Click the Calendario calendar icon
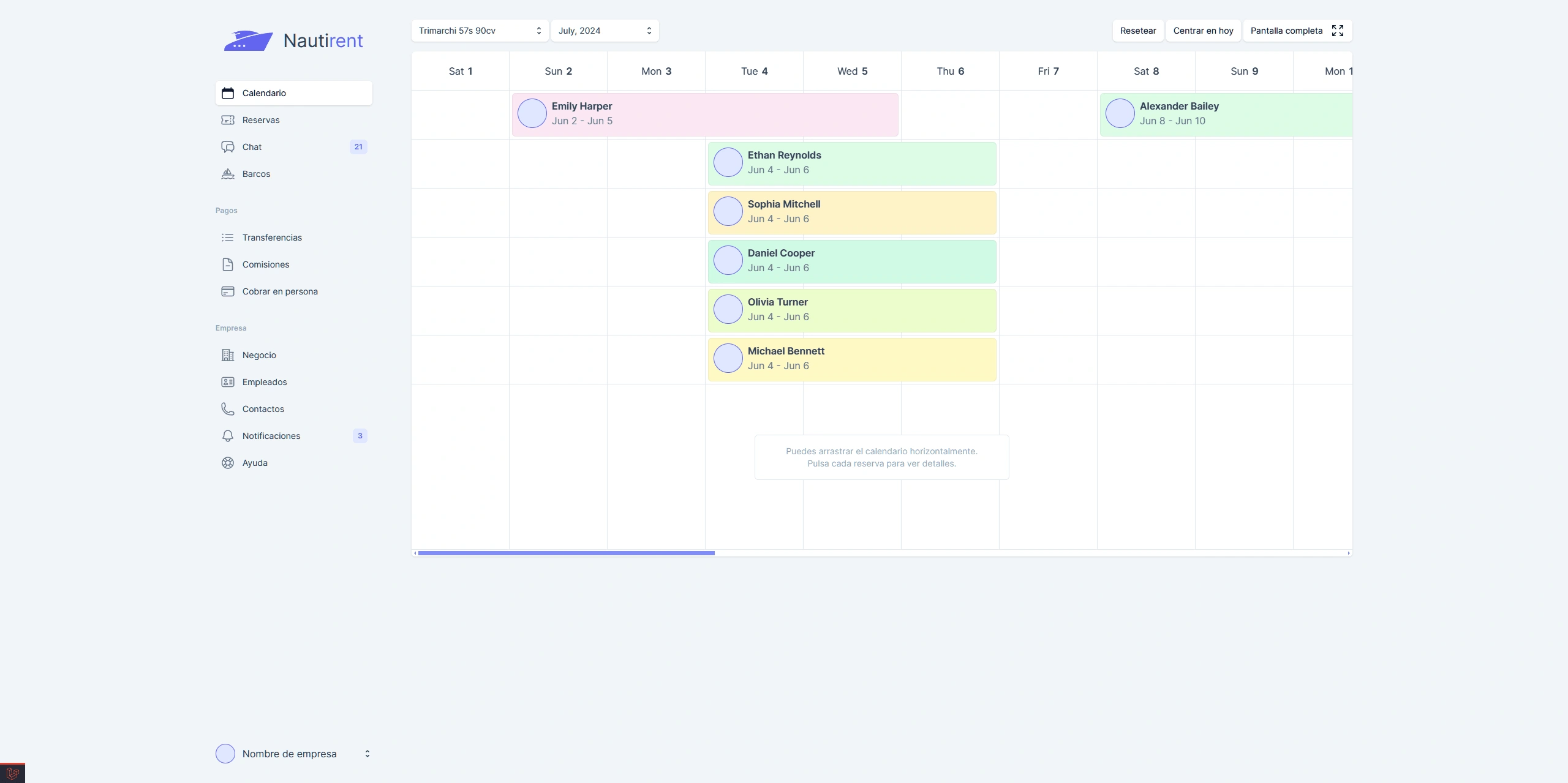1568x783 pixels. click(x=228, y=93)
